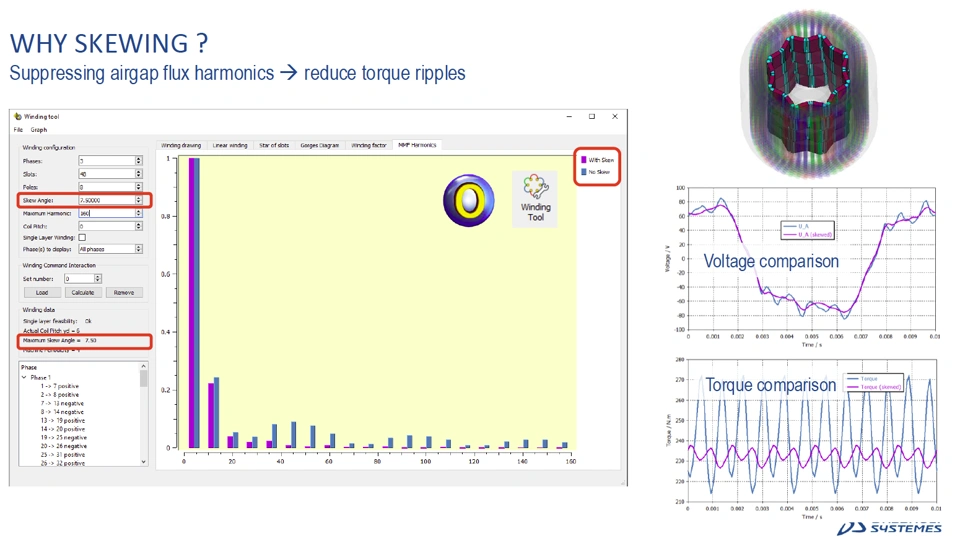Select '20 -> 26 negative' tree row
Screen dimensions: 960x544
[x=64, y=446]
